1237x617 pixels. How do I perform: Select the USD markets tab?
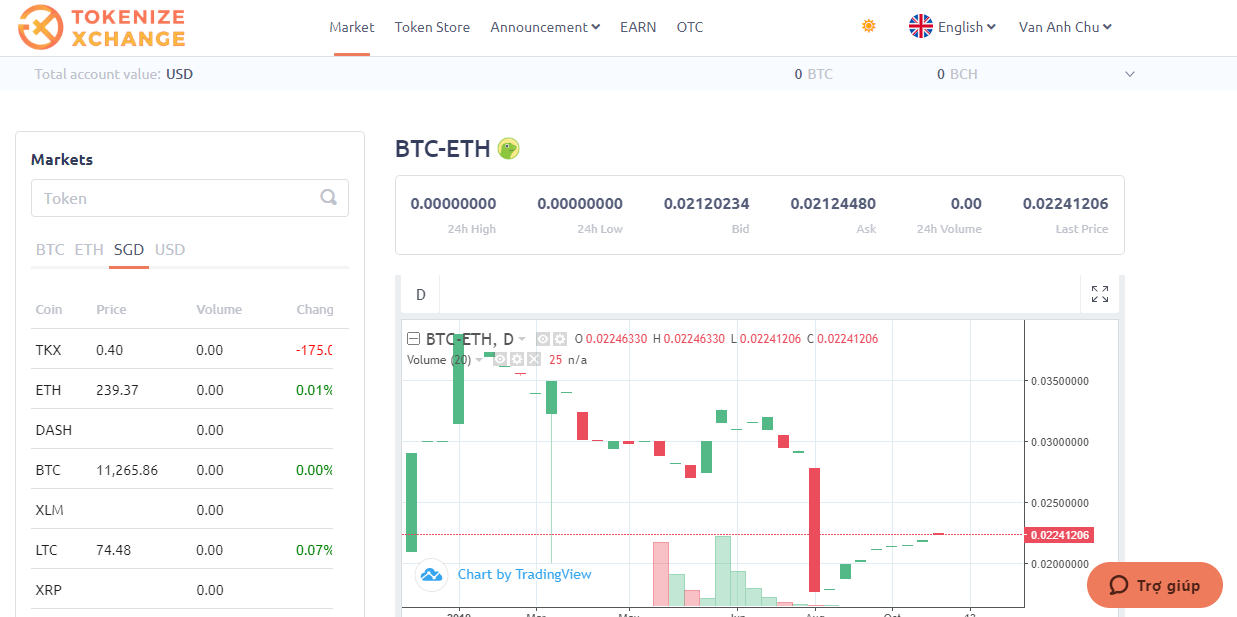pos(170,249)
